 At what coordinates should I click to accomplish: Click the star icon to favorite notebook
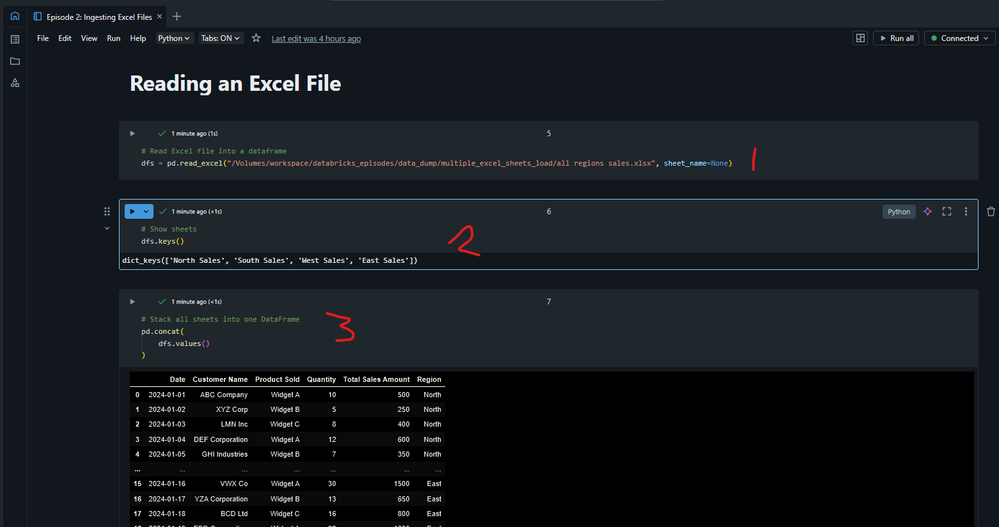[x=256, y=38]
